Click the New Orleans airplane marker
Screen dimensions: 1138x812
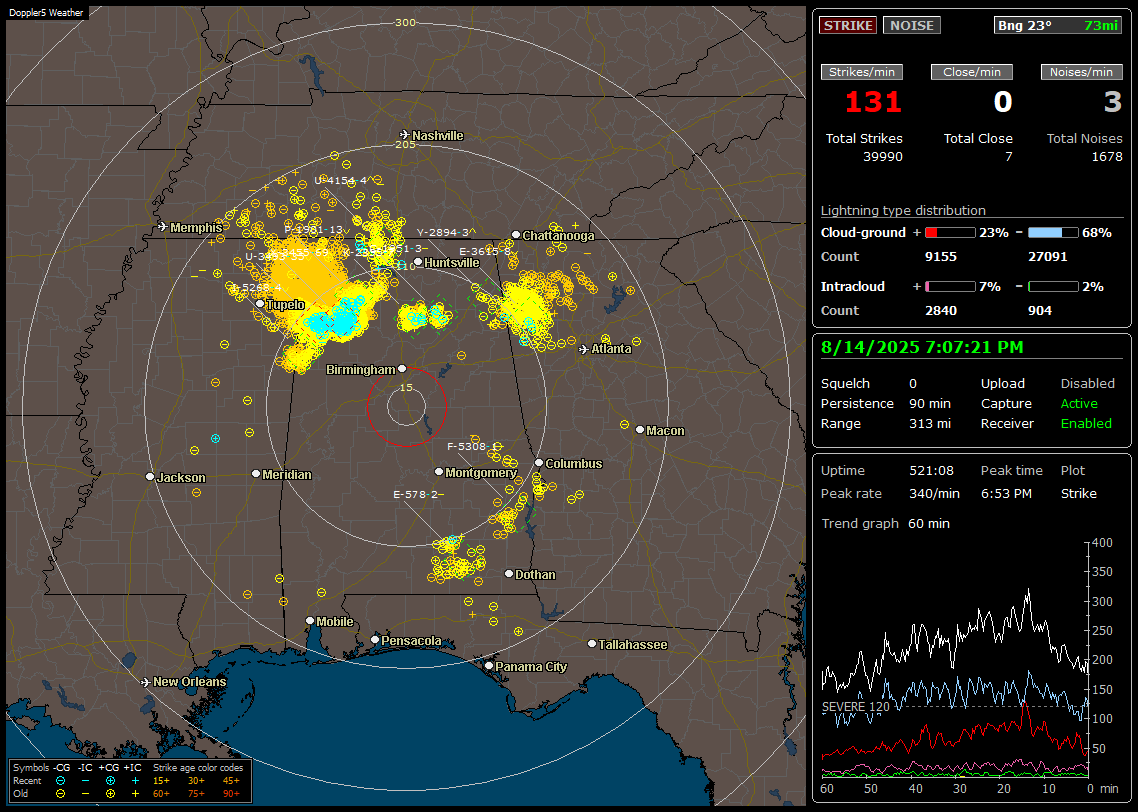coord(146,682)
